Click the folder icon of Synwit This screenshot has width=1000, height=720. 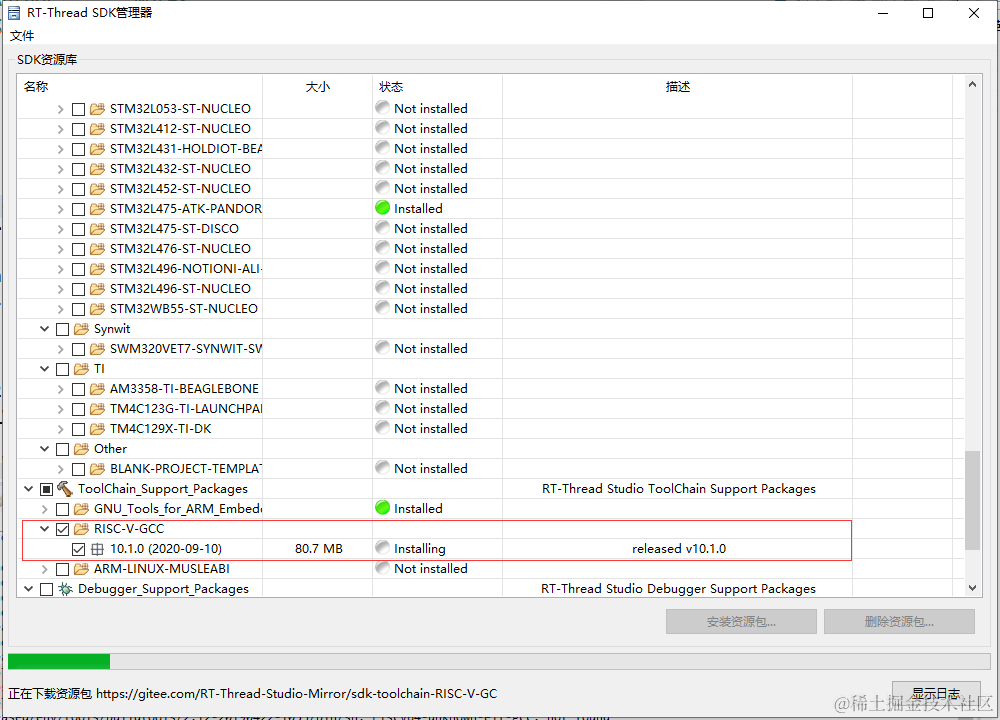[81, 329]
